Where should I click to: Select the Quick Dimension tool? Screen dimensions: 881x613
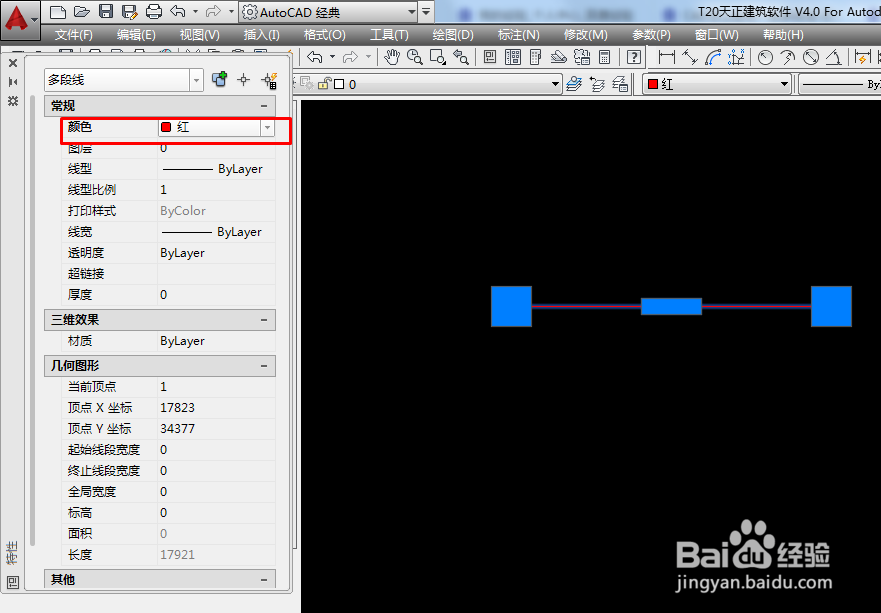[x=862, y=57]
